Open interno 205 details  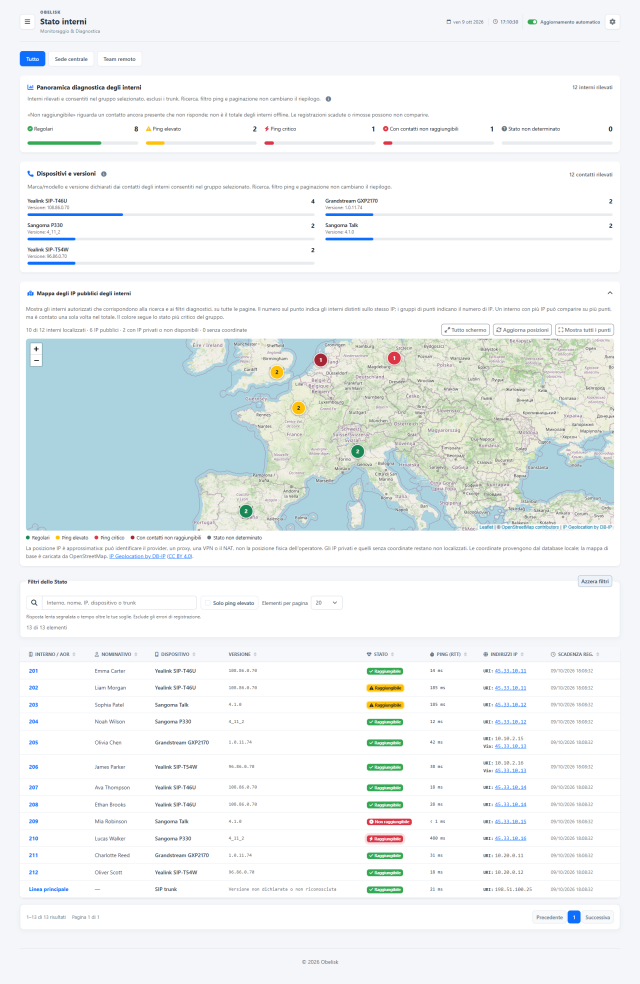[x=33, y=742]
